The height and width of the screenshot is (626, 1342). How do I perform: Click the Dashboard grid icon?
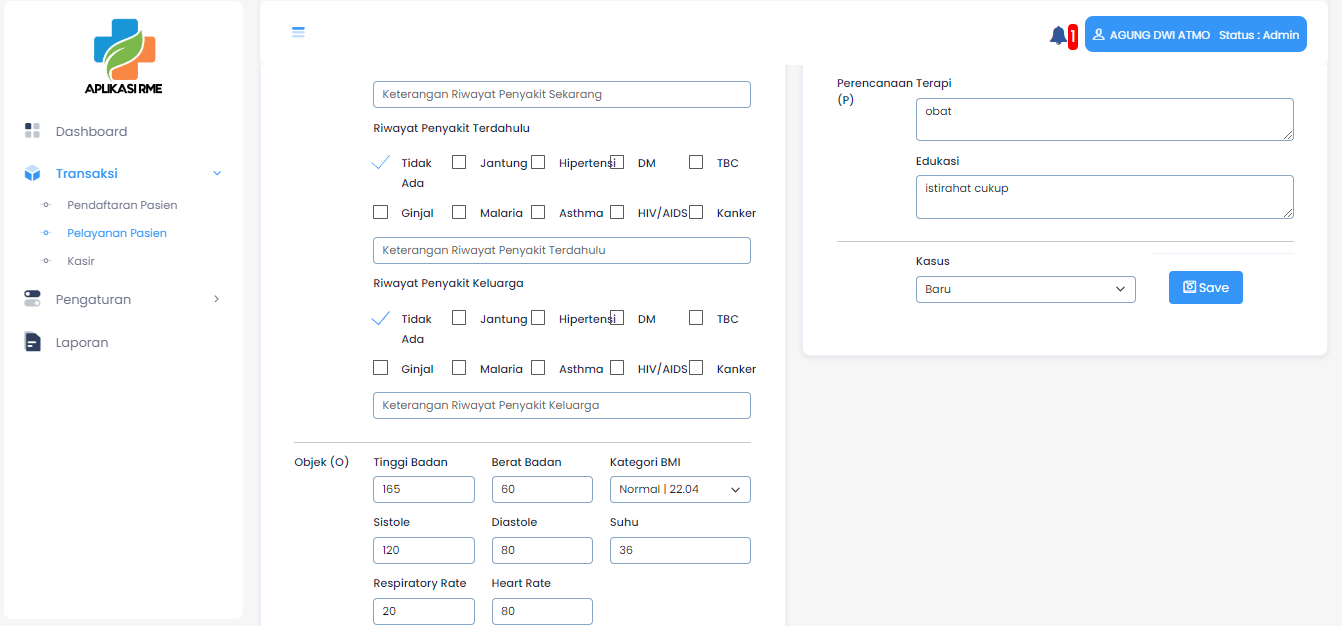coord(32,131)
